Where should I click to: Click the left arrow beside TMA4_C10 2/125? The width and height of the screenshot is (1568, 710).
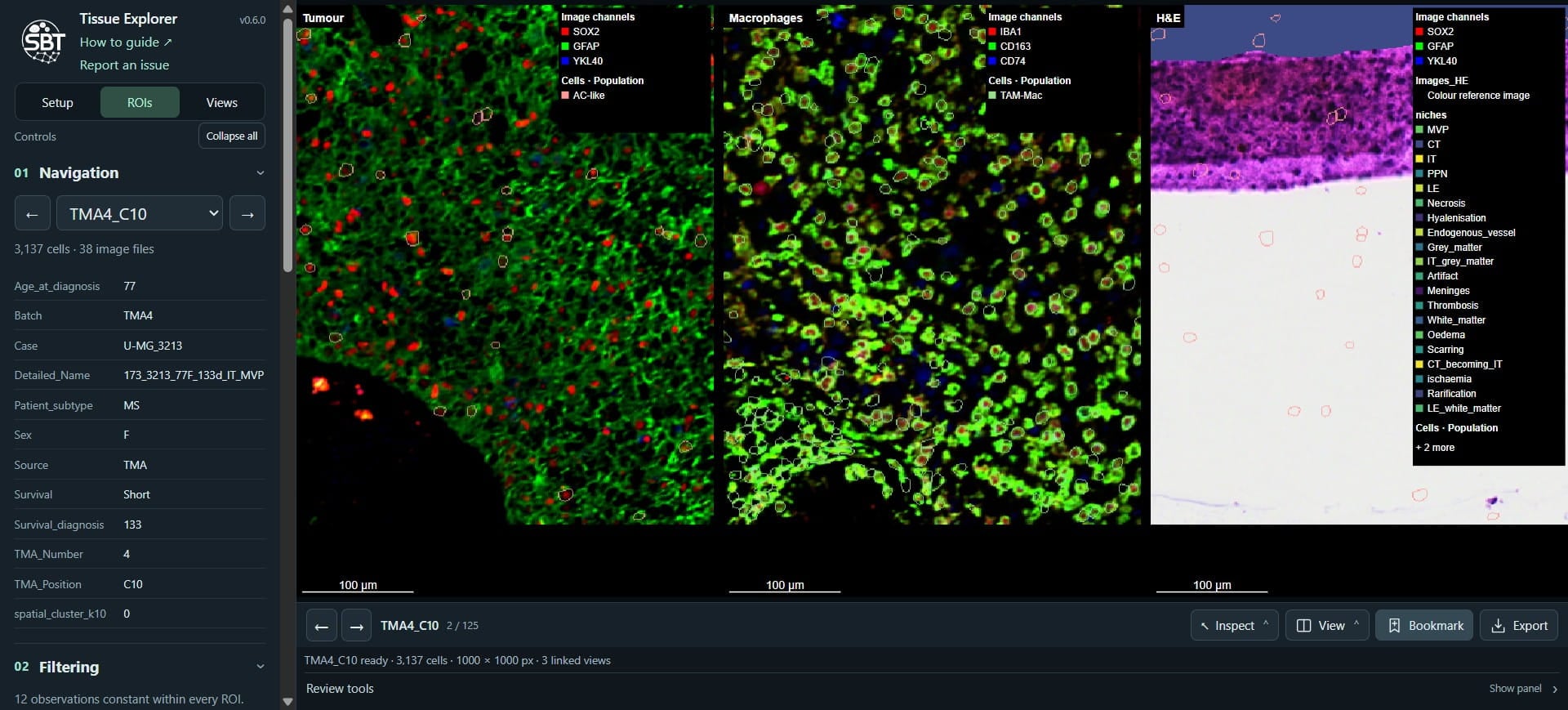[321, 626]
